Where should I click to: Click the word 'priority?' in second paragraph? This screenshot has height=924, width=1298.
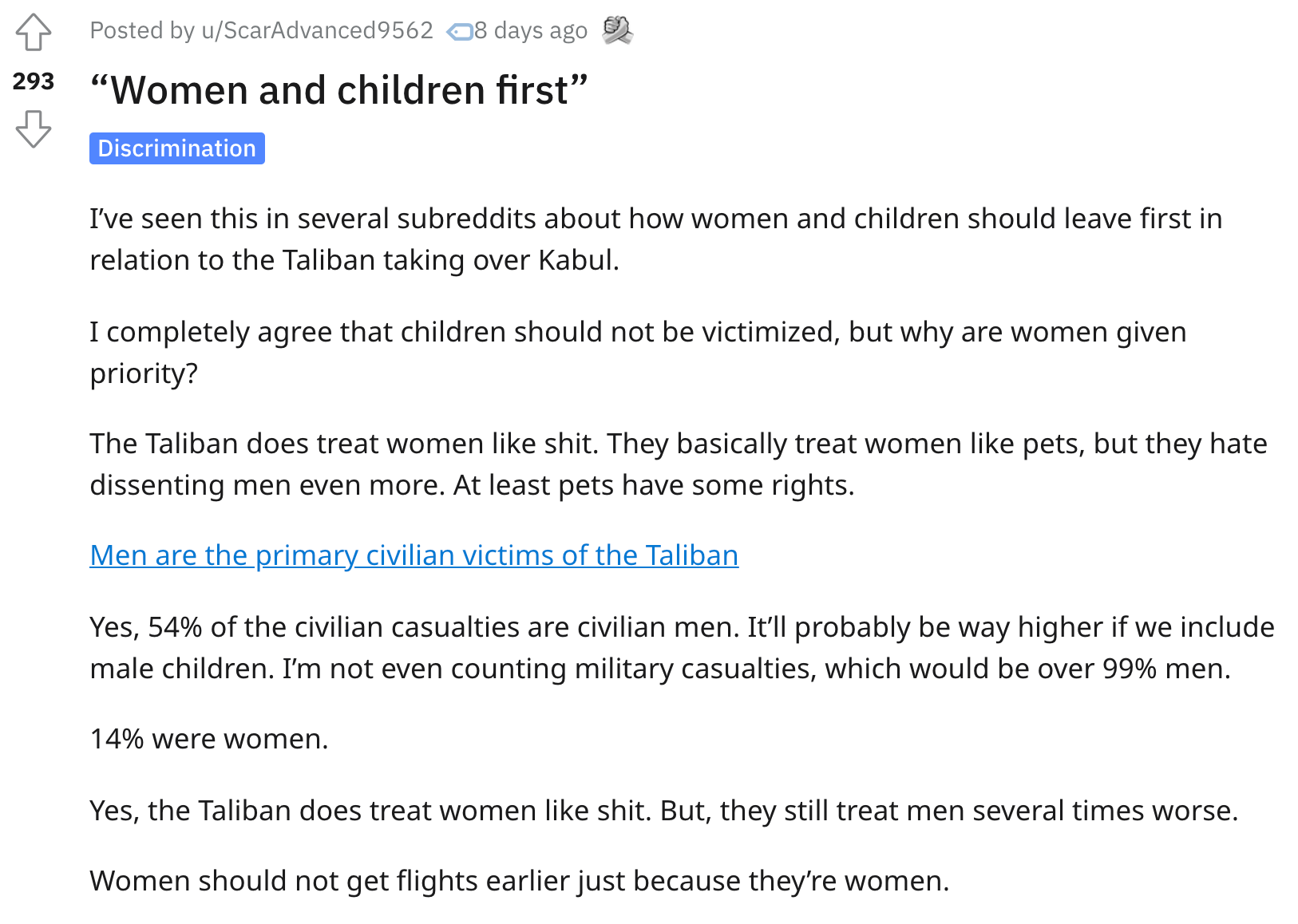[144, 373]
